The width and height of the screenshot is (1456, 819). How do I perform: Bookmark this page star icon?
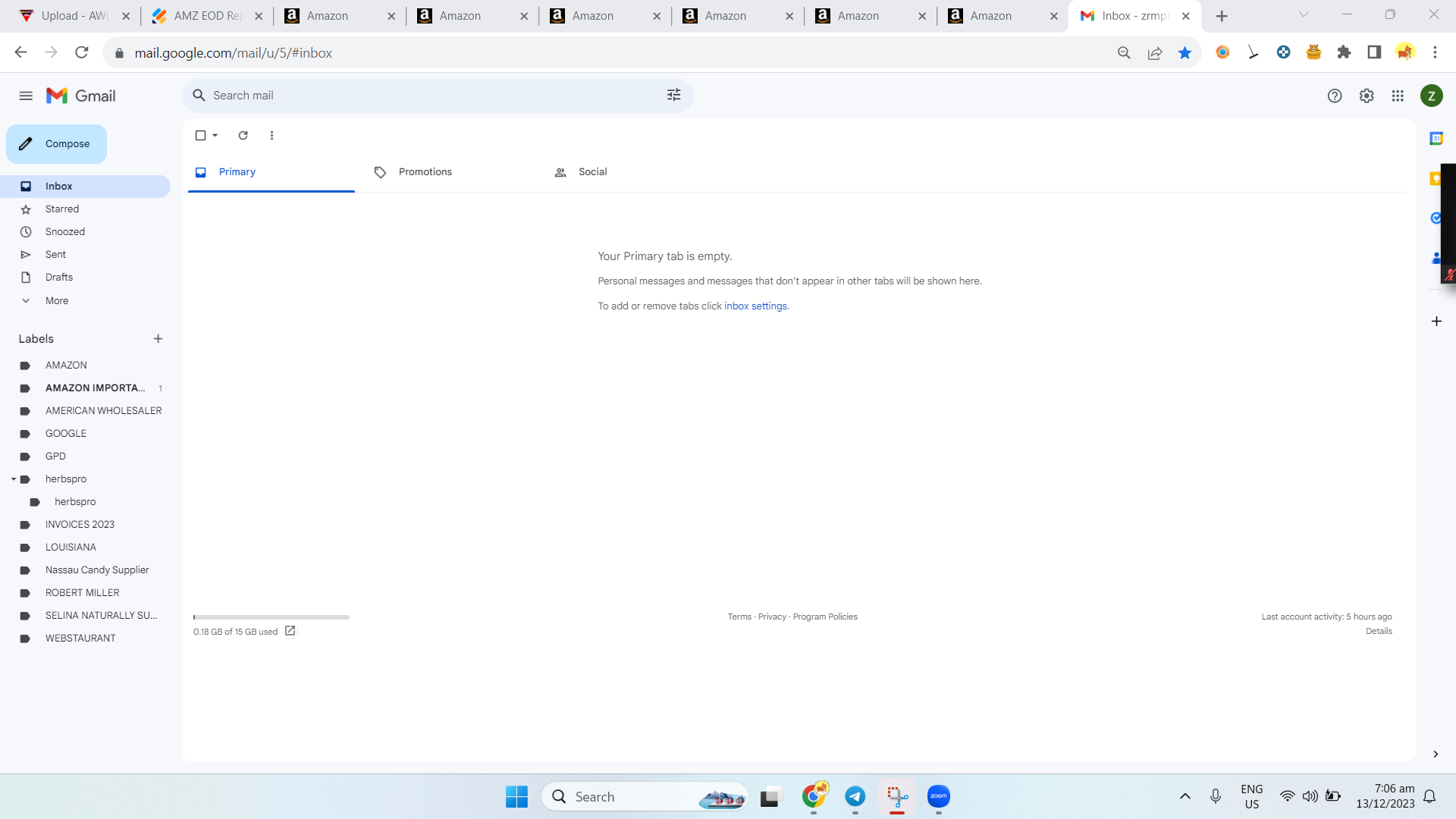coord(1185,52)
